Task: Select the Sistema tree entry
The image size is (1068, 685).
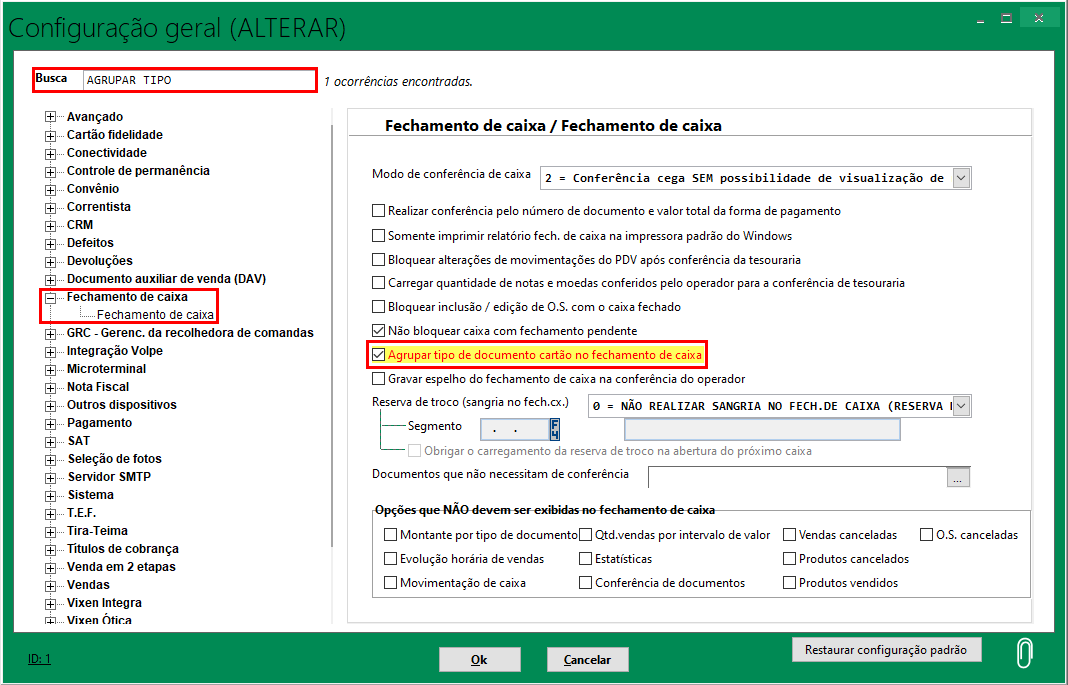Action: [x=91, y=495]
